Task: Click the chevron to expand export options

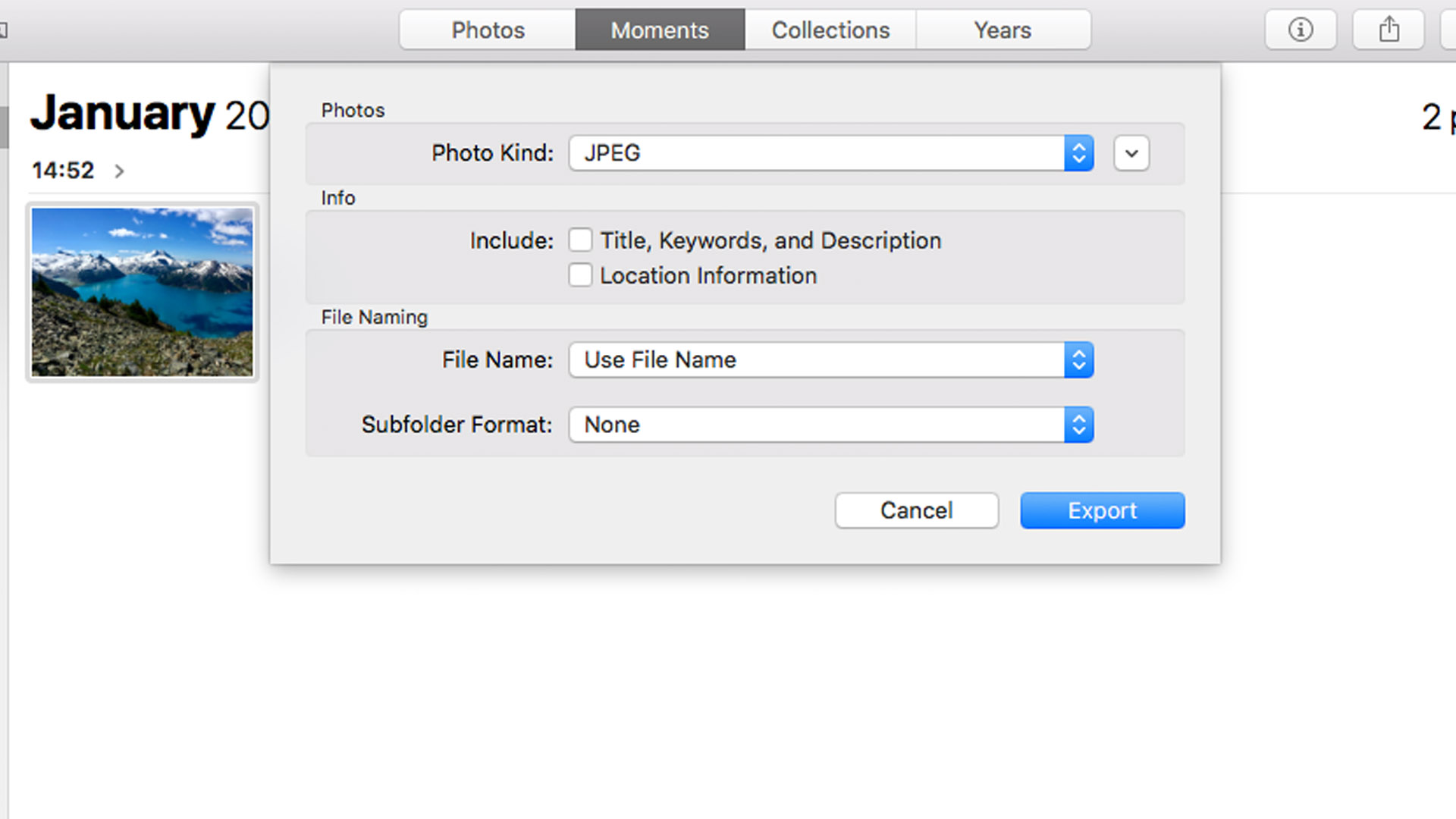Action: [1131, 153]
